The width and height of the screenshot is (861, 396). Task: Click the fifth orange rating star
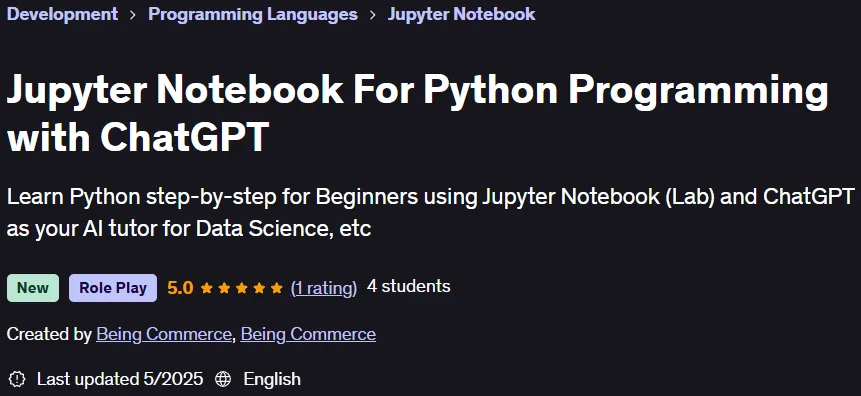point(277,288)
